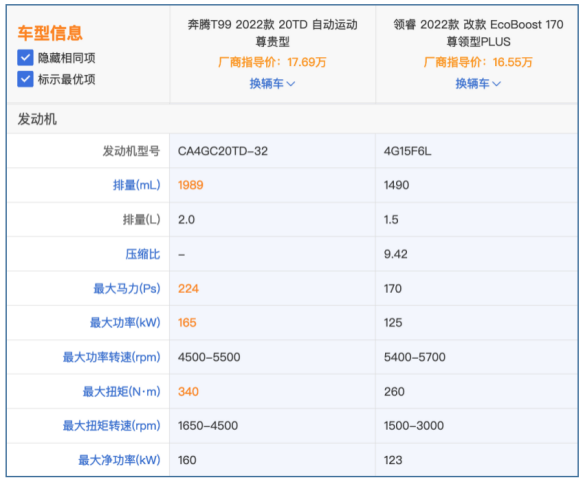583x480 pixels.
Task: Click chevron arrow beside 奔腾T99 换辆车
Action: (x=291, y=84)
